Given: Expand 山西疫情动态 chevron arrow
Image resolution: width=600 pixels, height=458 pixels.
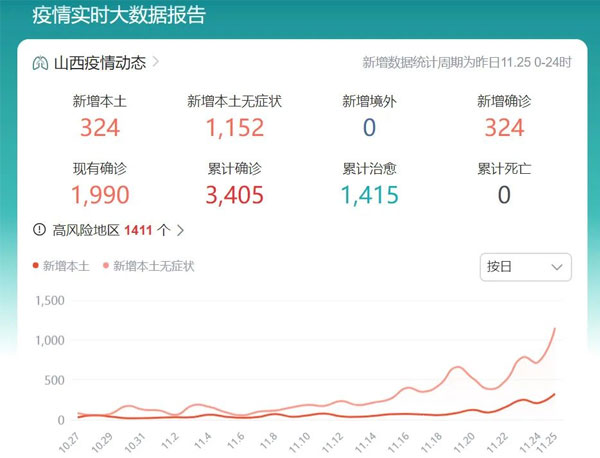Looking at the screenshot, I should point(156,62).
